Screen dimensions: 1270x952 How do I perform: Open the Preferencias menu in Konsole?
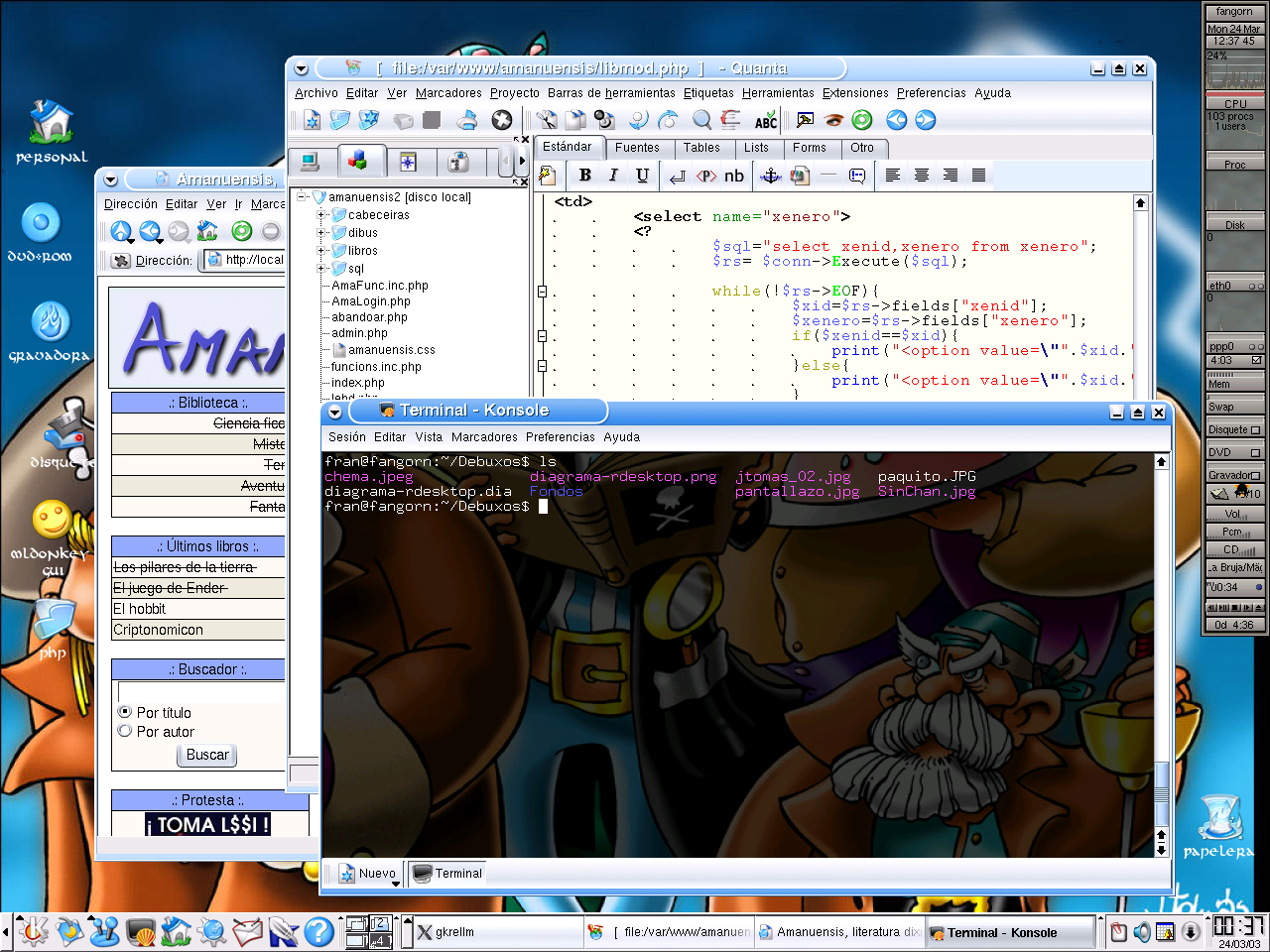[x=561, y=437]
